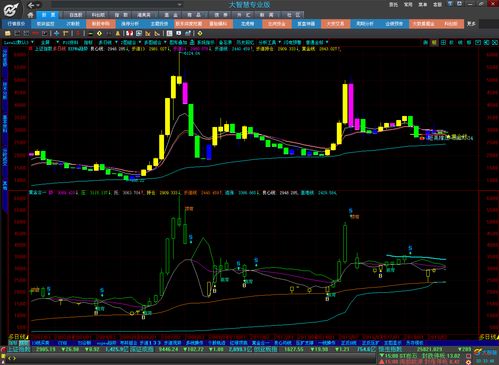This screenshot has height=365, width=499.
Task: Click the red-and-white icon in the toolbar
Action: click(129, 33)
